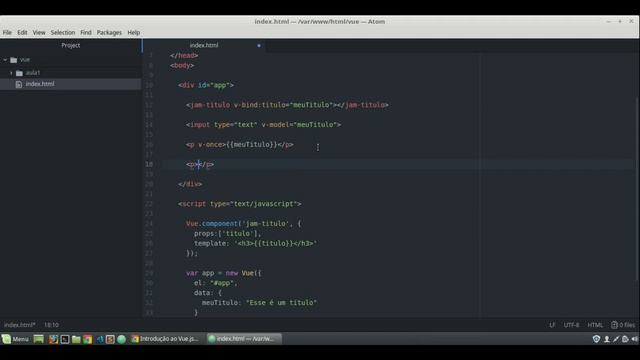This screenshot has height=360, width=640.
Task: Launch the terminal from taskbar
Action: 64,339
